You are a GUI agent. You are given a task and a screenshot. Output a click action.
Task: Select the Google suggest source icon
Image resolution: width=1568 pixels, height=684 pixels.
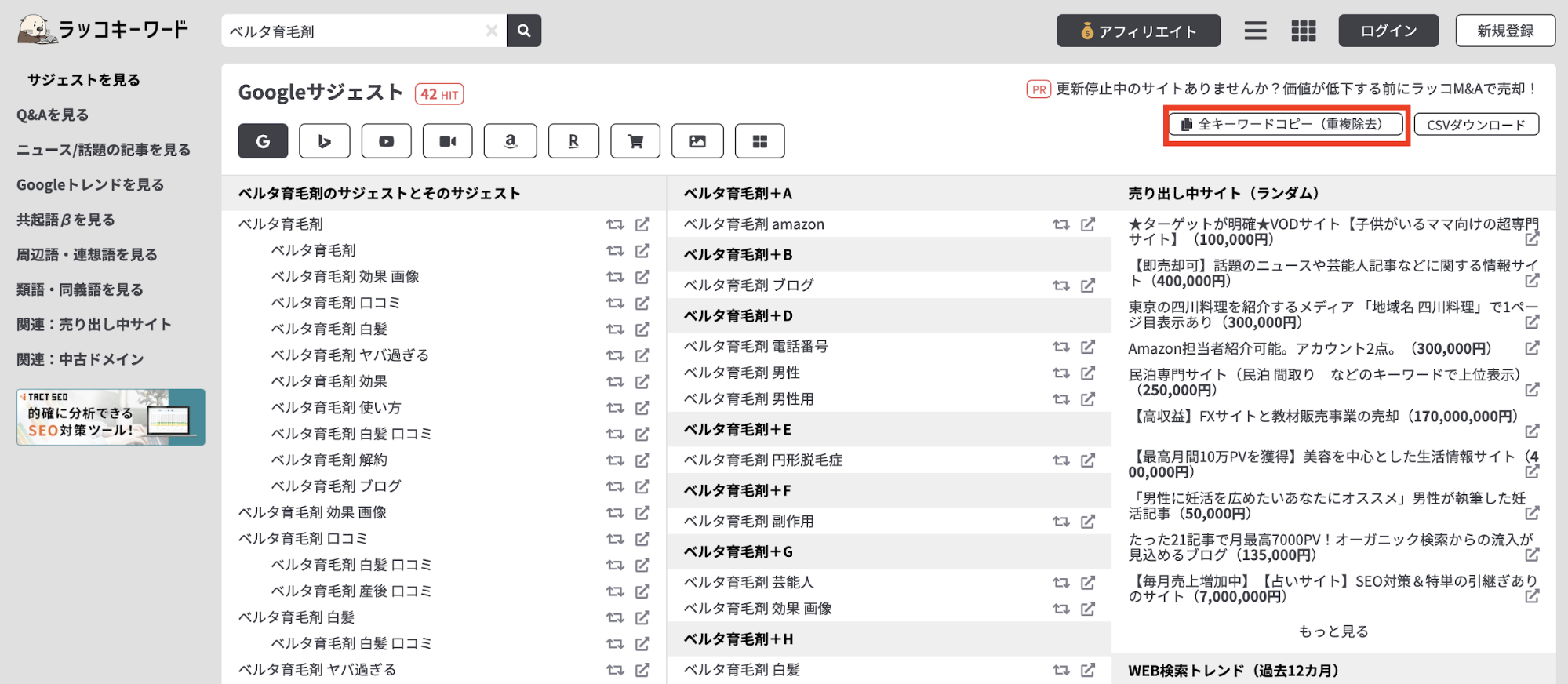[x=263, y=141]
